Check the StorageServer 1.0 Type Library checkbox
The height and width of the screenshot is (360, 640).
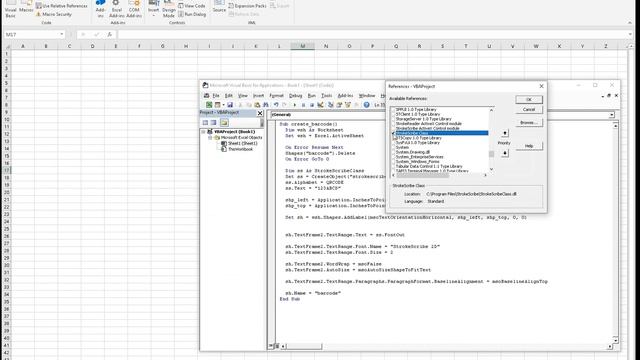click(393, 119)
